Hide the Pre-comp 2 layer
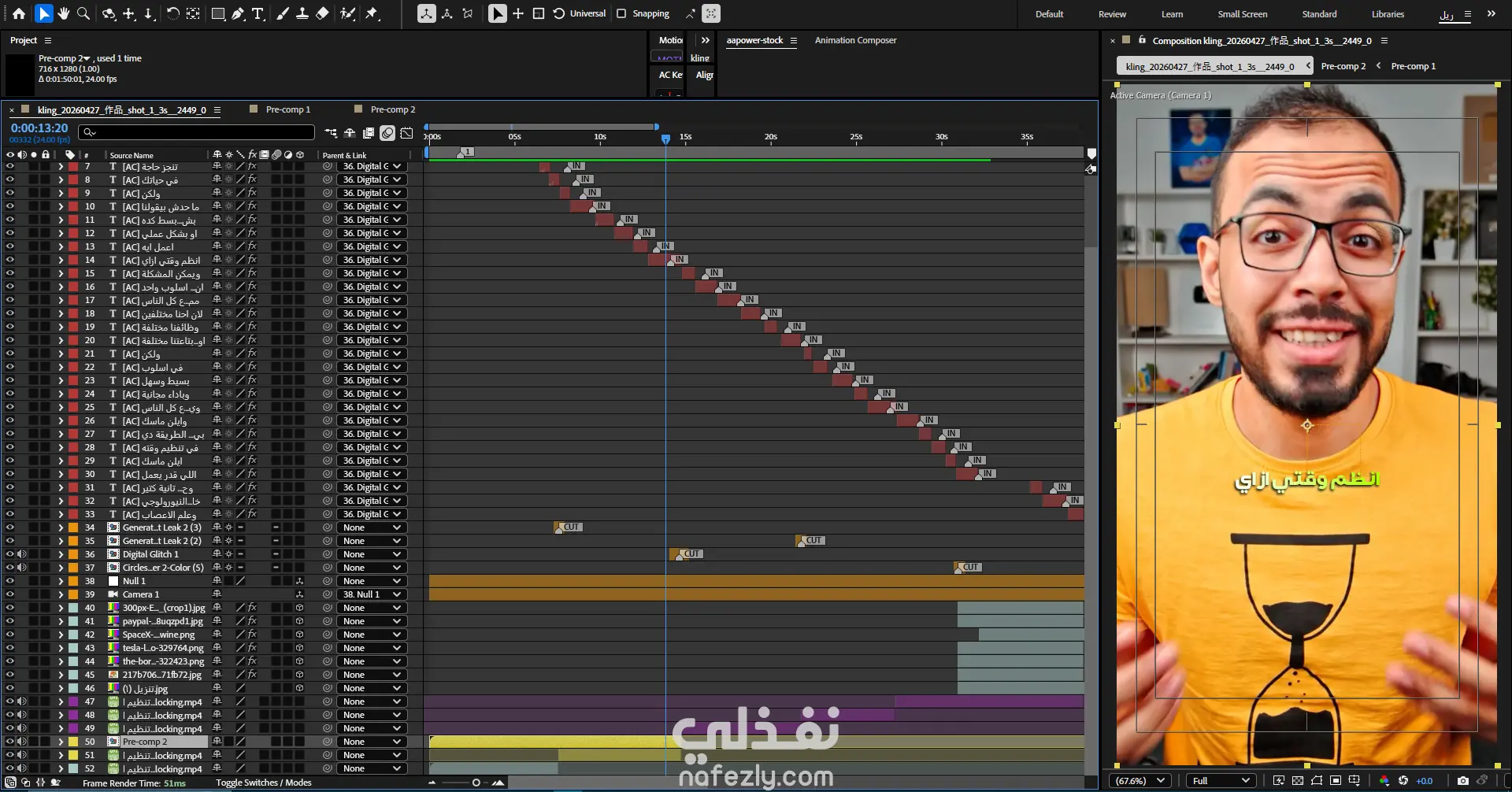Image resolution: width=1512 pixels, height=792 pixels. pos(10,742)
